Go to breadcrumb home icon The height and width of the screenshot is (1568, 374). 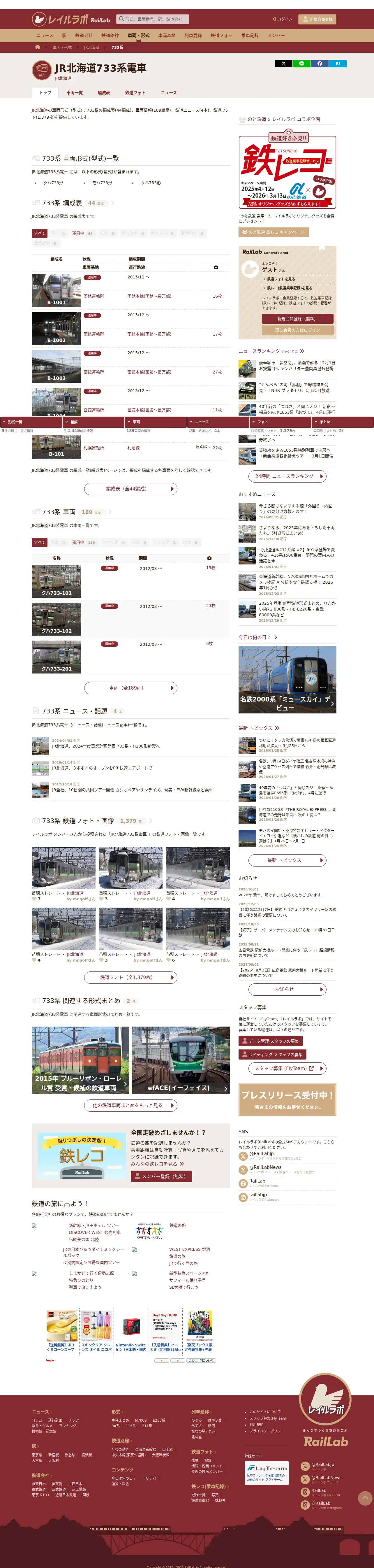coord(37,47)
